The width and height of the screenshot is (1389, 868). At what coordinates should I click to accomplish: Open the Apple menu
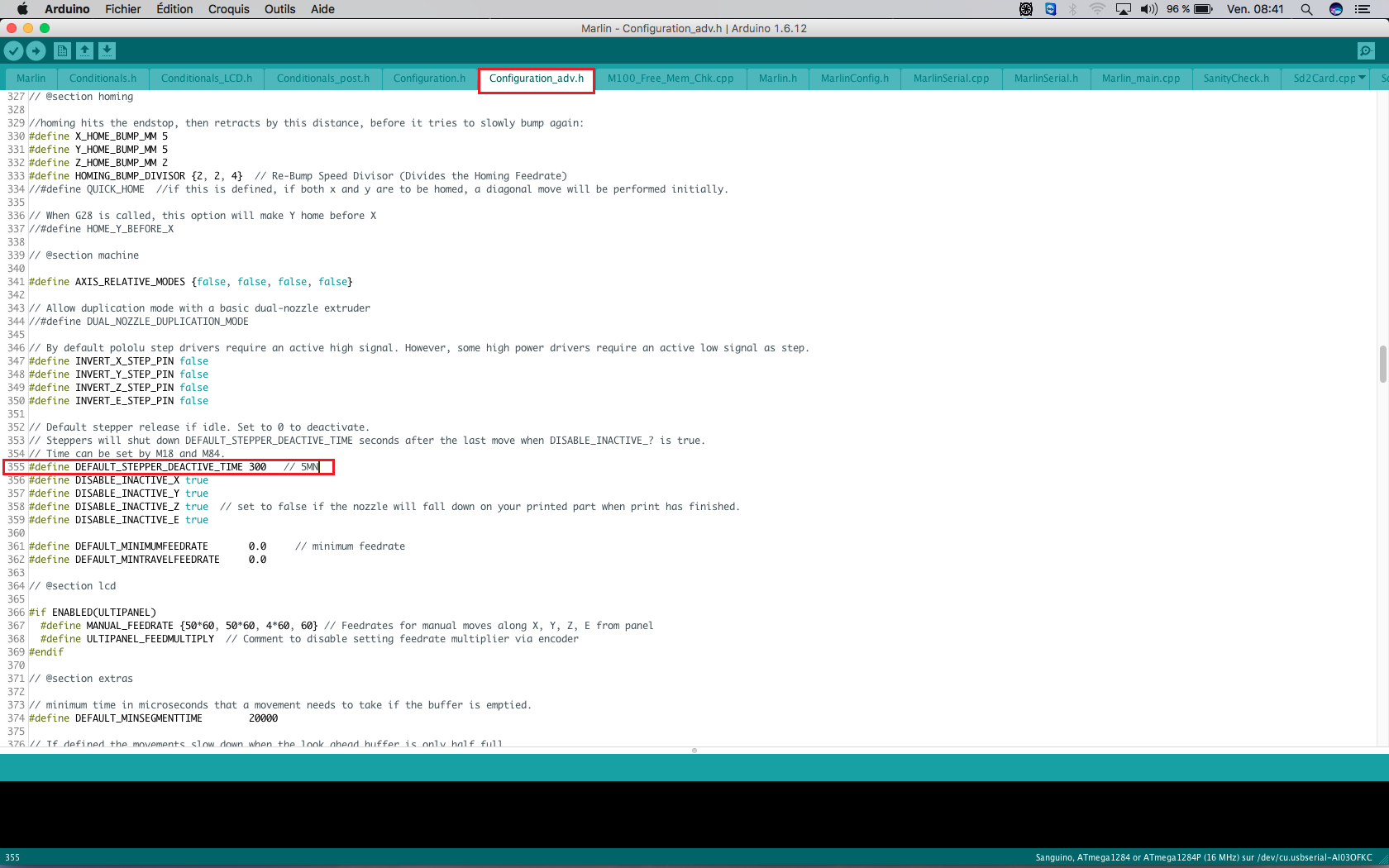point(22,9)
